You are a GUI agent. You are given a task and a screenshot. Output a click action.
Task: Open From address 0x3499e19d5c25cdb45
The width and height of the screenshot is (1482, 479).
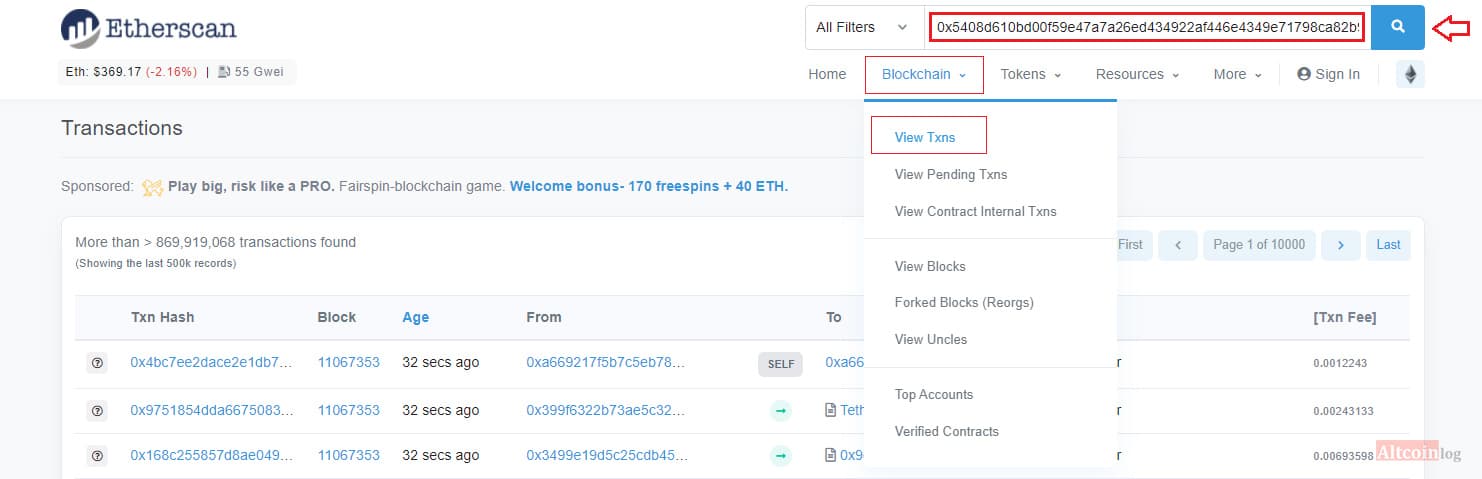point(607,455)
